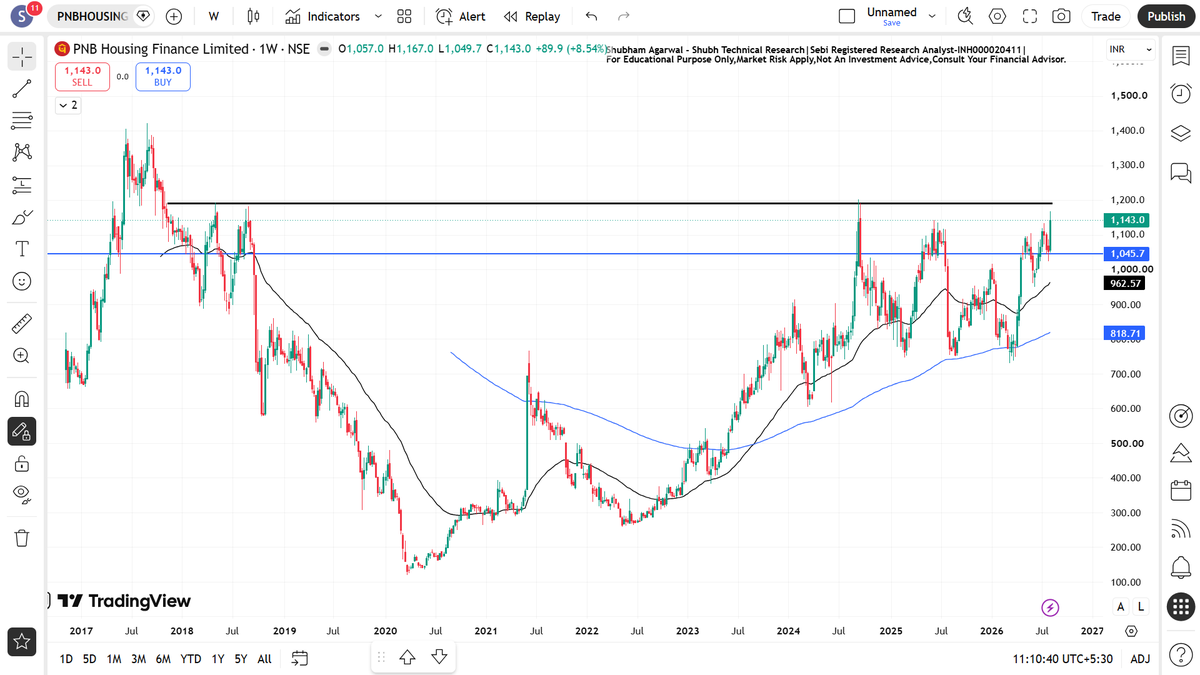This screenshot has width=1200, height=675.
Task: Open the chats panel
Action: pyautogui.click(x=1180, y=172)
